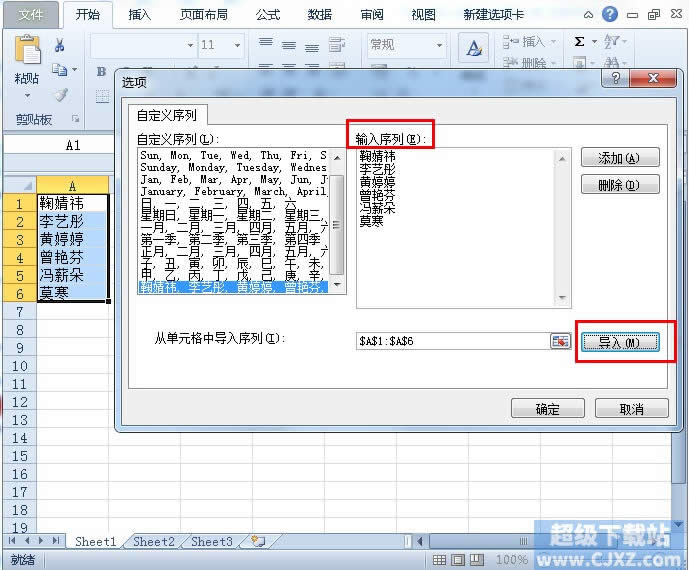Click the 导入(M) import button
The image size is (689, 570).
tap(620, 342)
